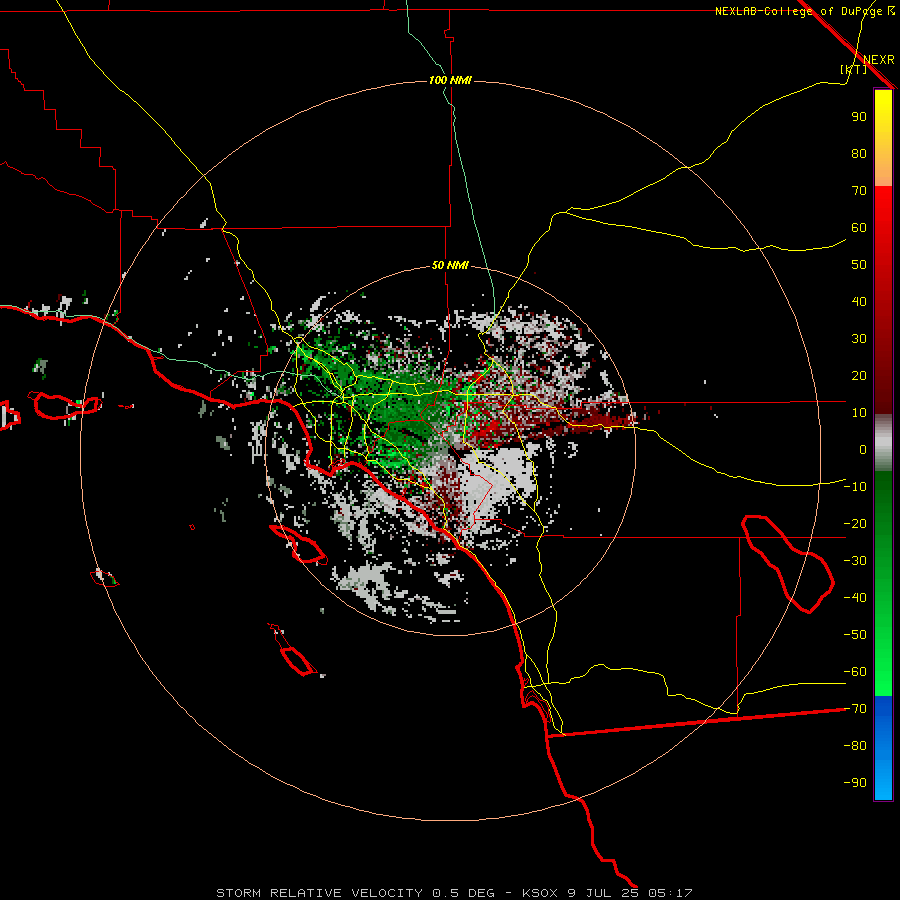Click the "90" scale value
The width and height of the screenshot is (900, 900).
859,117
